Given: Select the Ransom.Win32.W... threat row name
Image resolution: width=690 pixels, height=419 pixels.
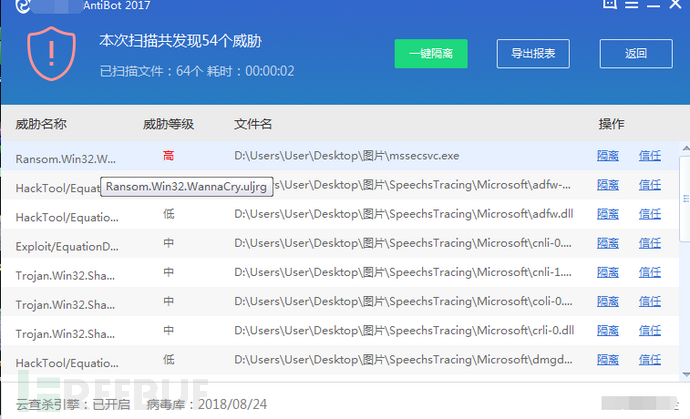Looking at the screenshot, I should click(x=66, y=159).
